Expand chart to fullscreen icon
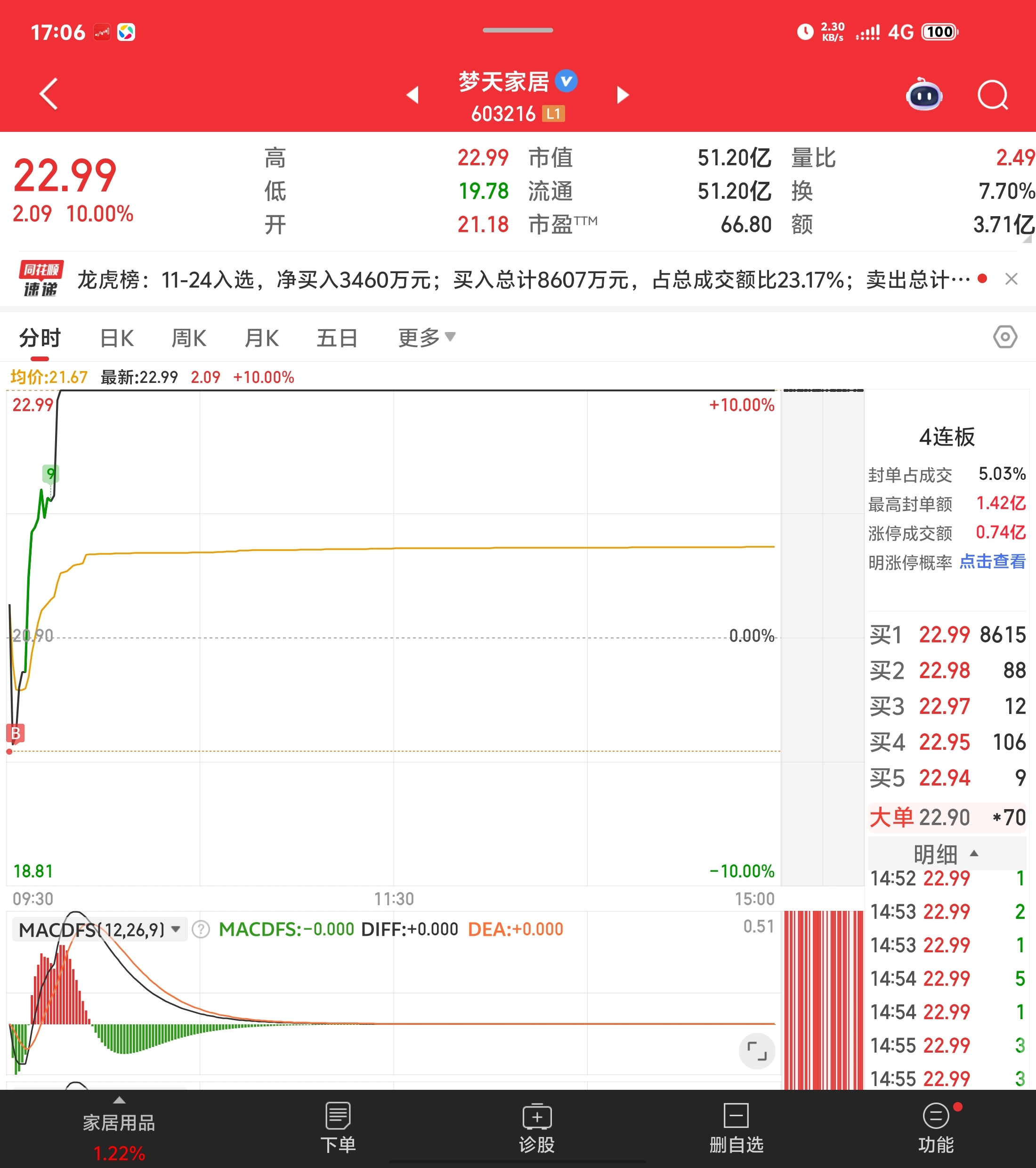 tap(757, 1050)
